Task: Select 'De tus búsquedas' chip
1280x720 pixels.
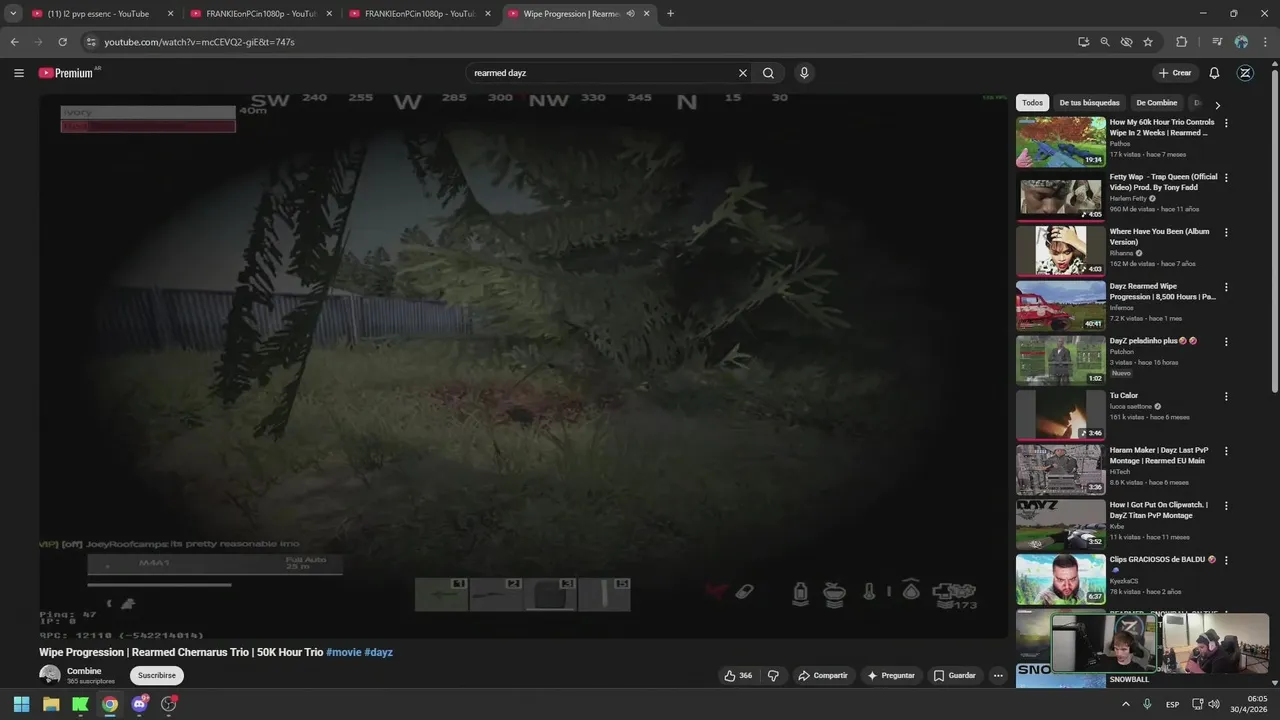Action: point(1090,103)
